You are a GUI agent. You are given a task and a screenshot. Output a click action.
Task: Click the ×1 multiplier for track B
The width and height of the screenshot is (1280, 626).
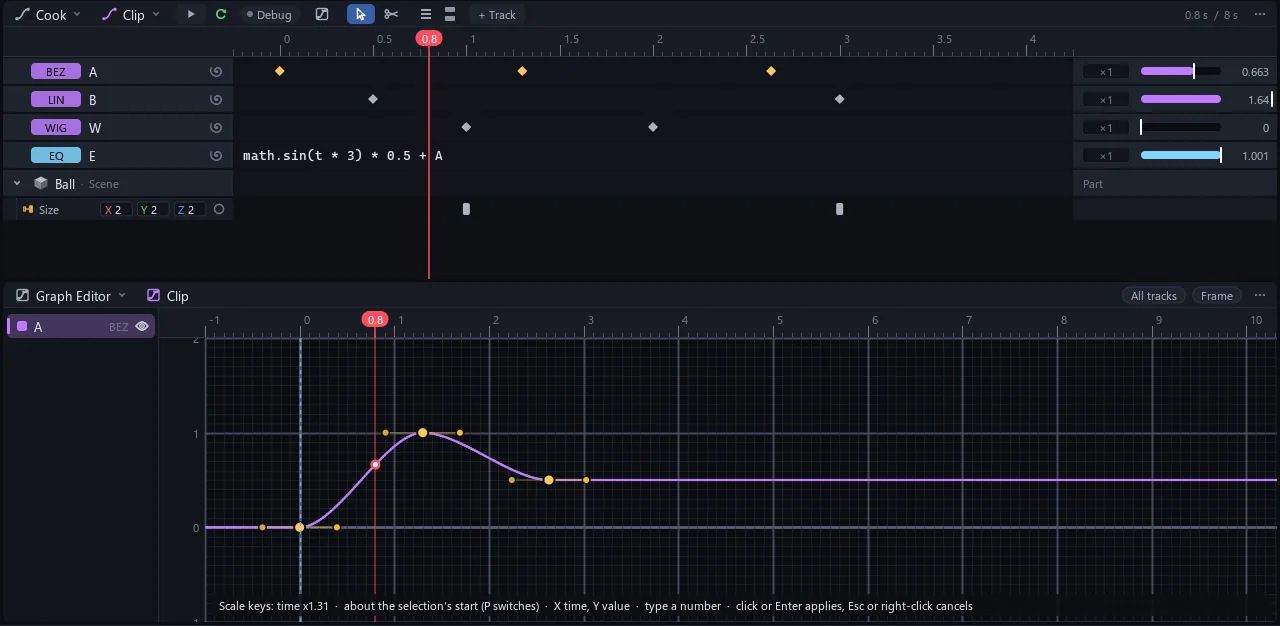[1105, 100]
